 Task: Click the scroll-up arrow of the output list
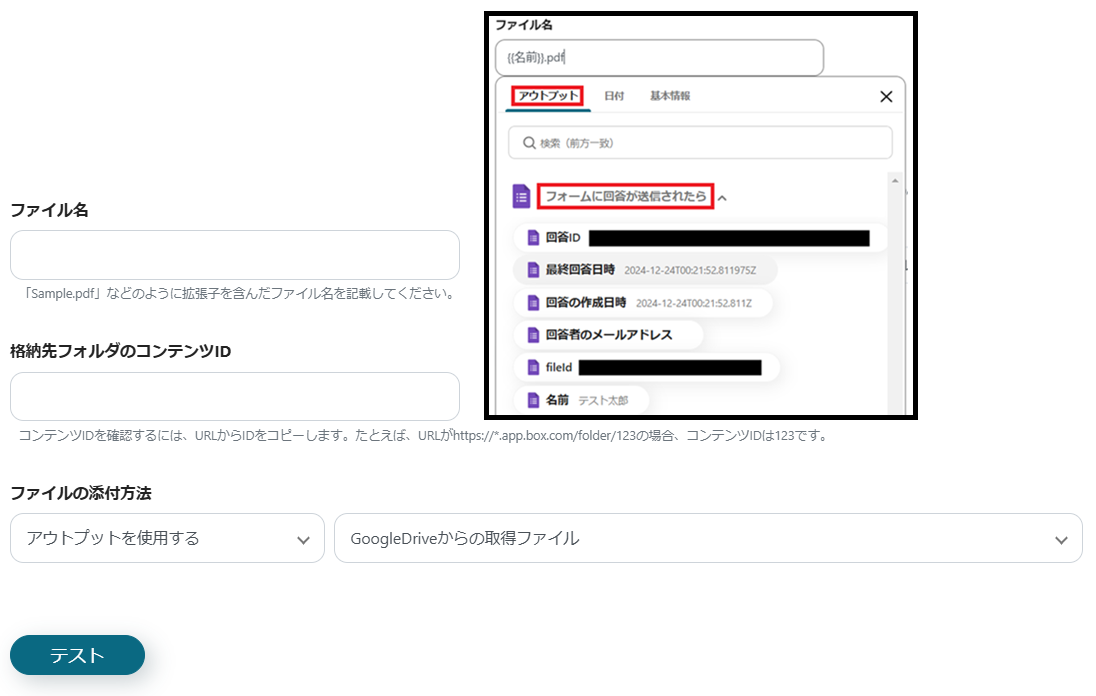(895, 181)
